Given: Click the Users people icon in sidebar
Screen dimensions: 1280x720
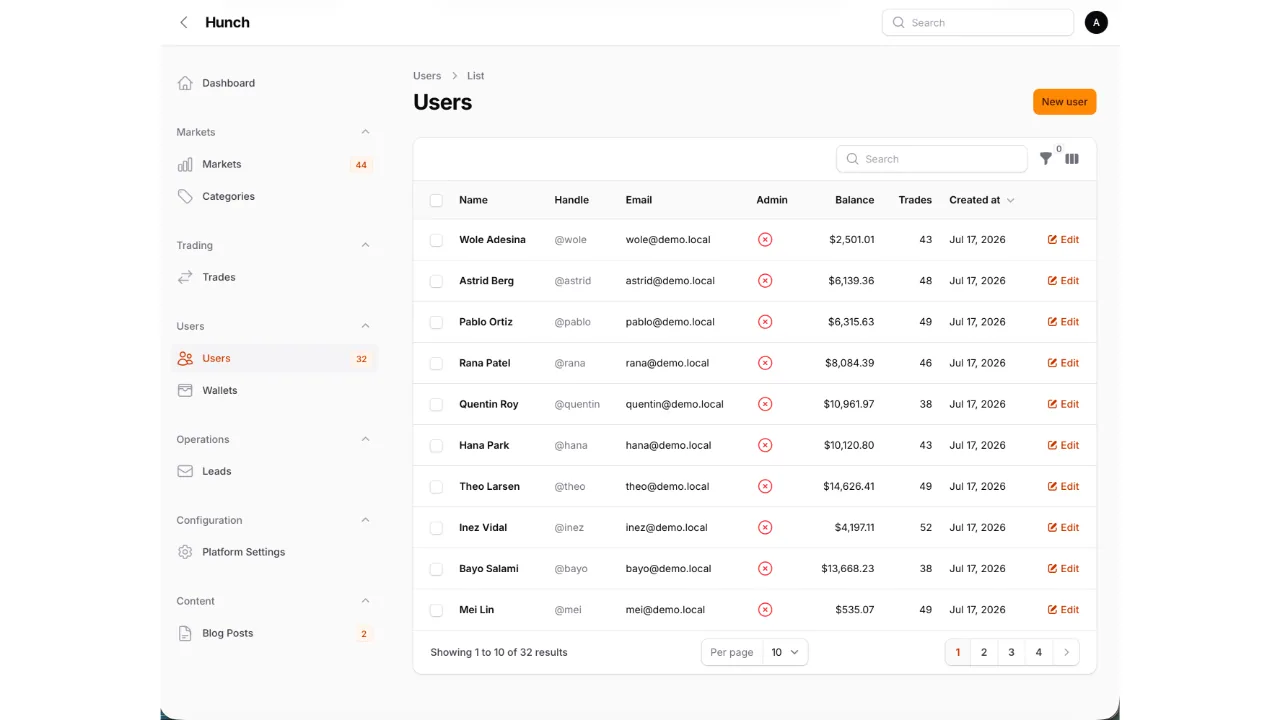Looking at the screenshot, I should pos(185,358).
